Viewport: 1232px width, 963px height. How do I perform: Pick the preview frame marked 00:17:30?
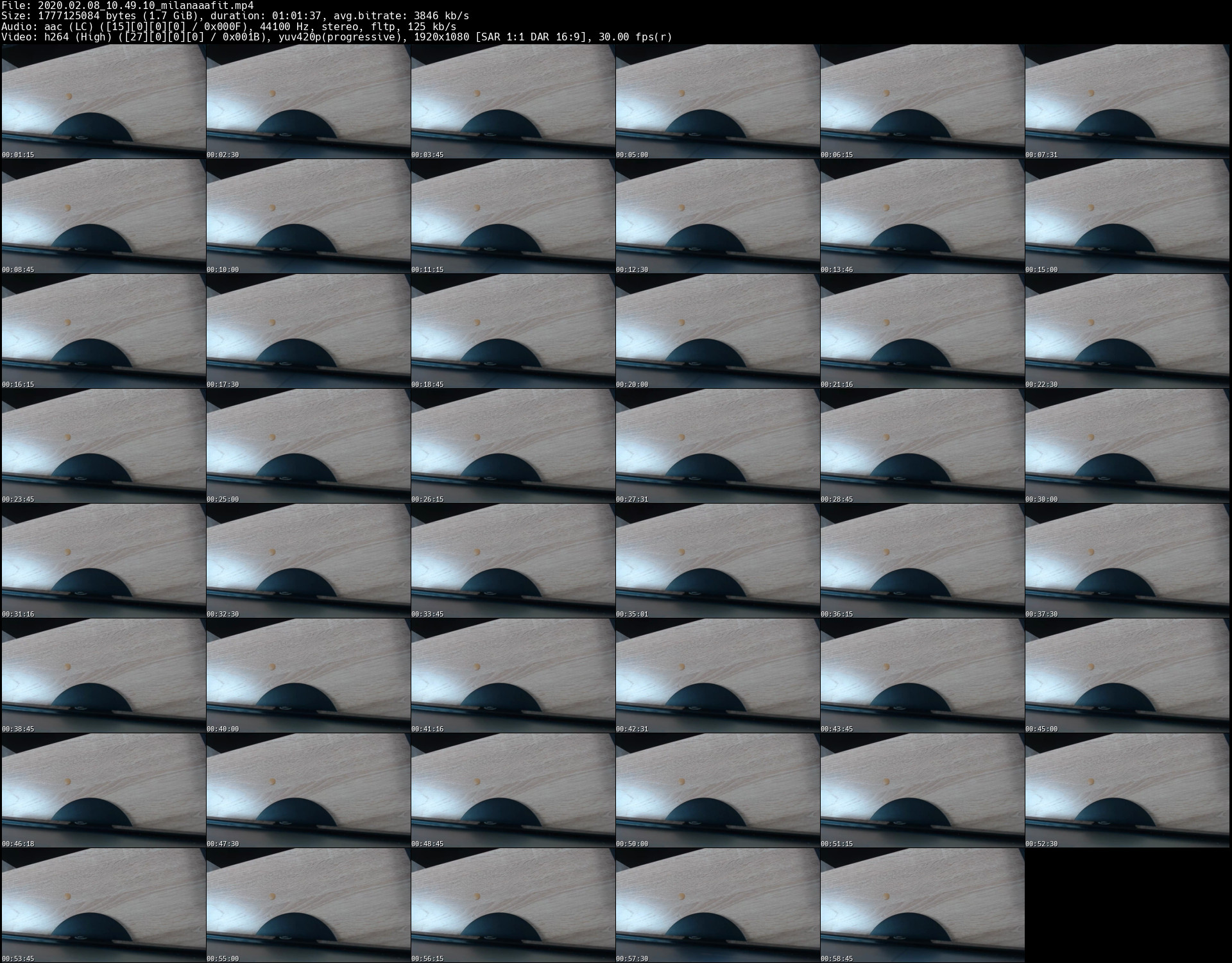(x=308, y=331)
